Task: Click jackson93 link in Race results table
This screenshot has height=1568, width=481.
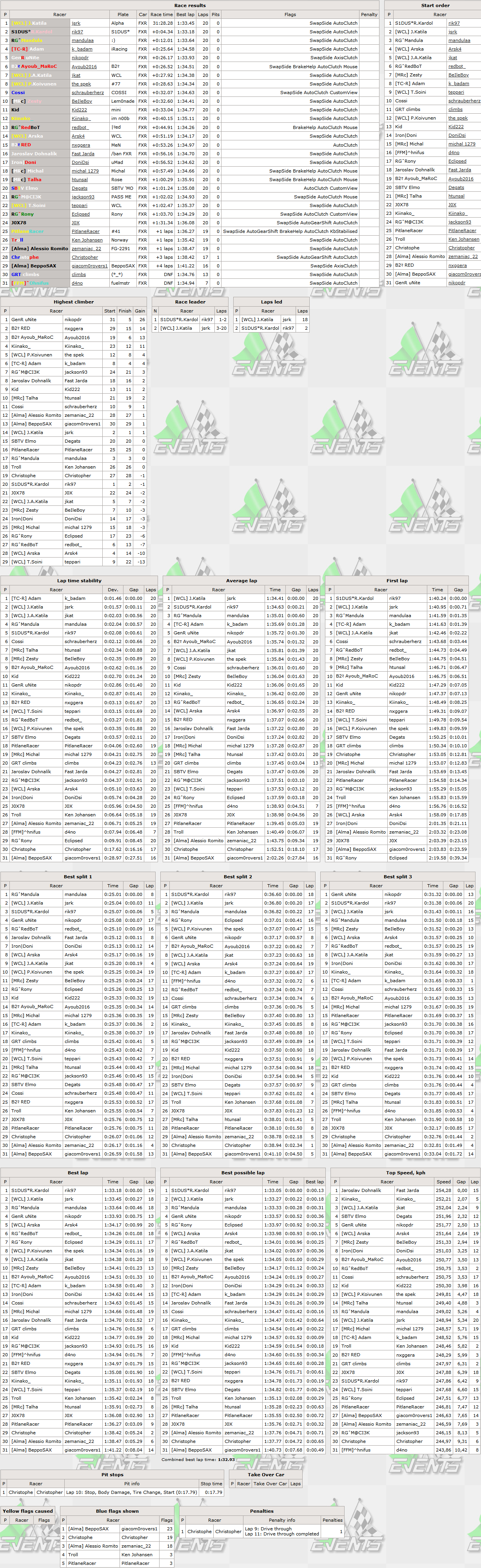Action: tap(83, 196)
